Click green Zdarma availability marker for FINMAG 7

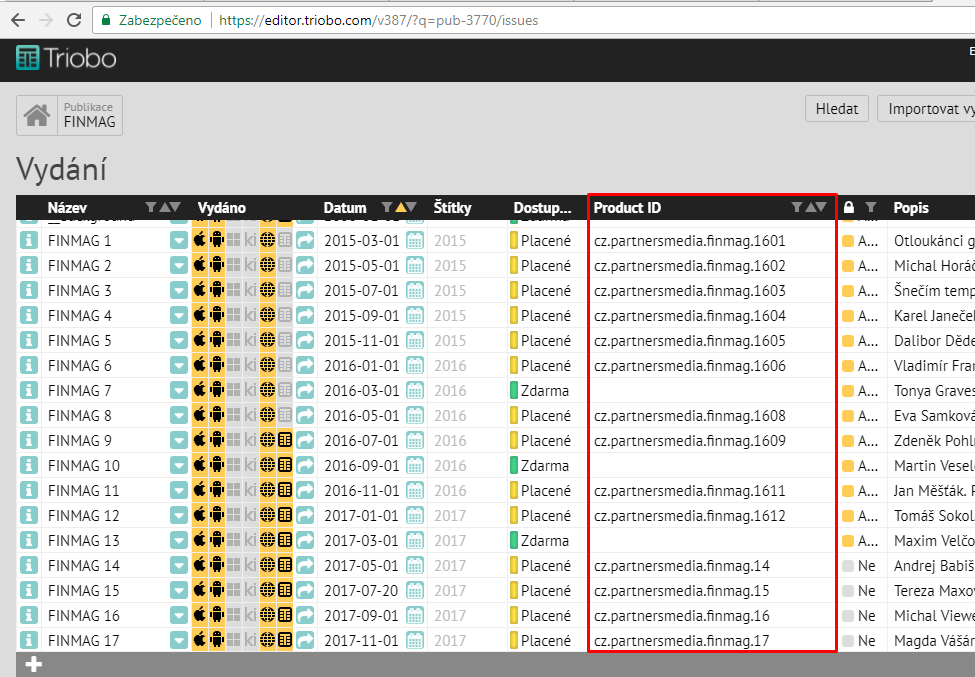pyautogui.click(x=514, y=390)
